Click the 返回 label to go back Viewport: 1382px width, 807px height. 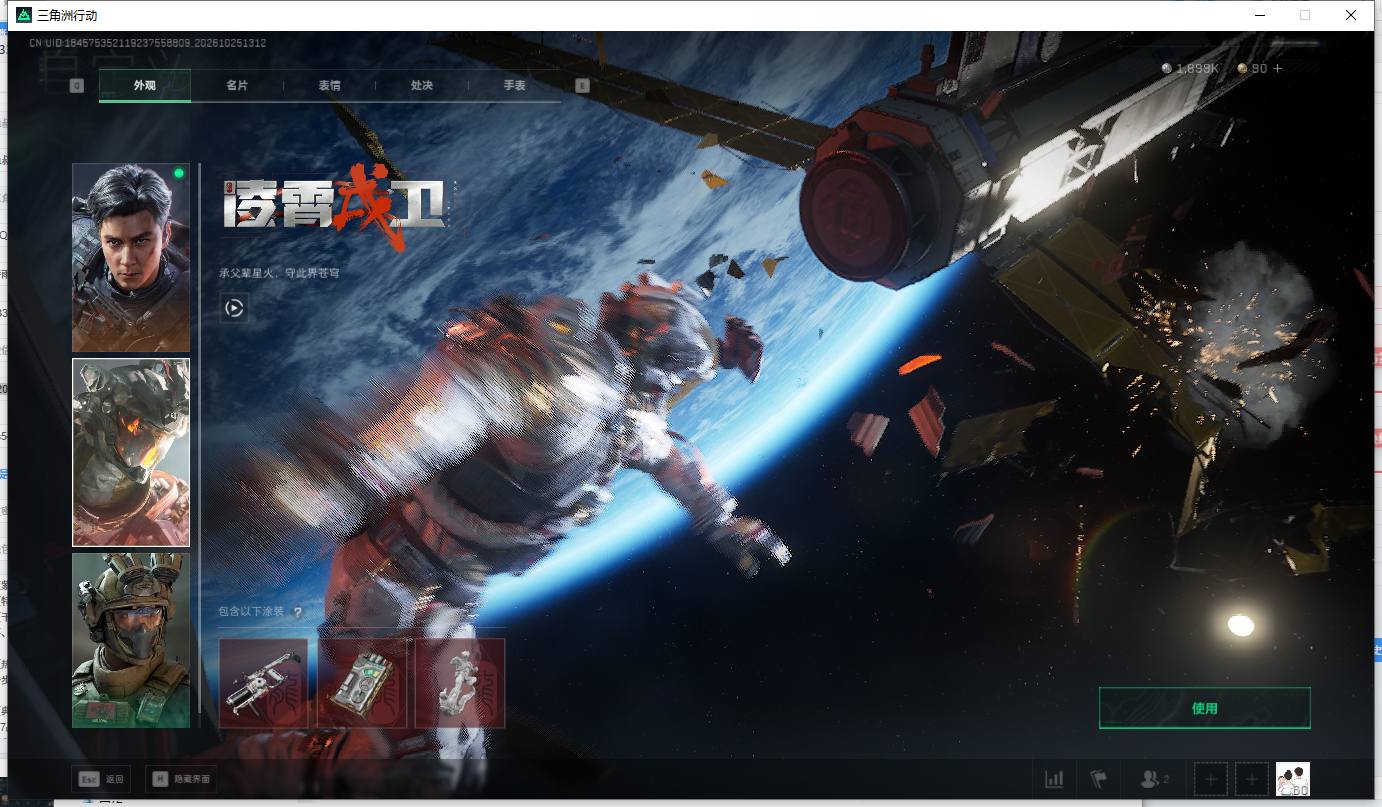114,780
